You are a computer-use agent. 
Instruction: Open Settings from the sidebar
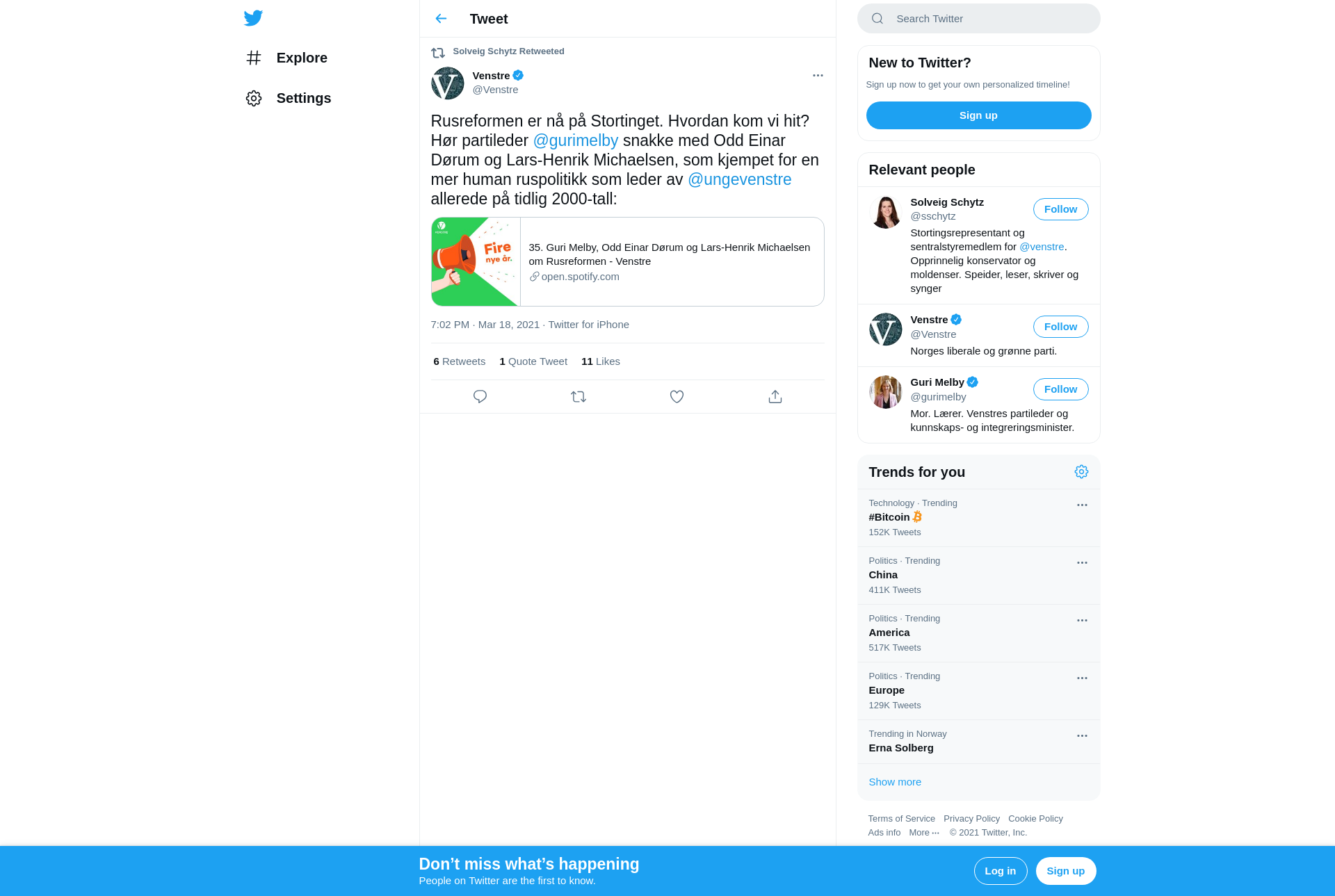[x=289, y=98]
